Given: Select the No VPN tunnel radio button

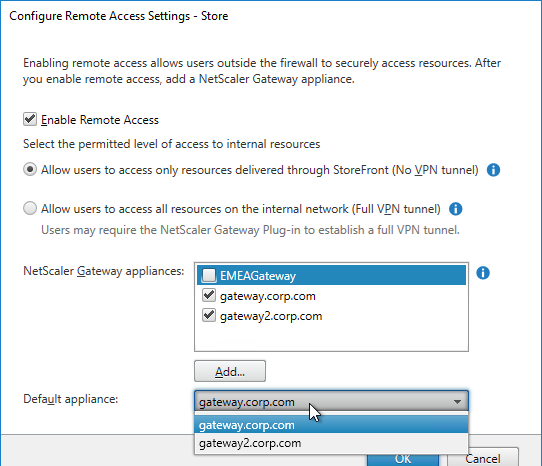Looking at the screenshot, I should 30,170.
